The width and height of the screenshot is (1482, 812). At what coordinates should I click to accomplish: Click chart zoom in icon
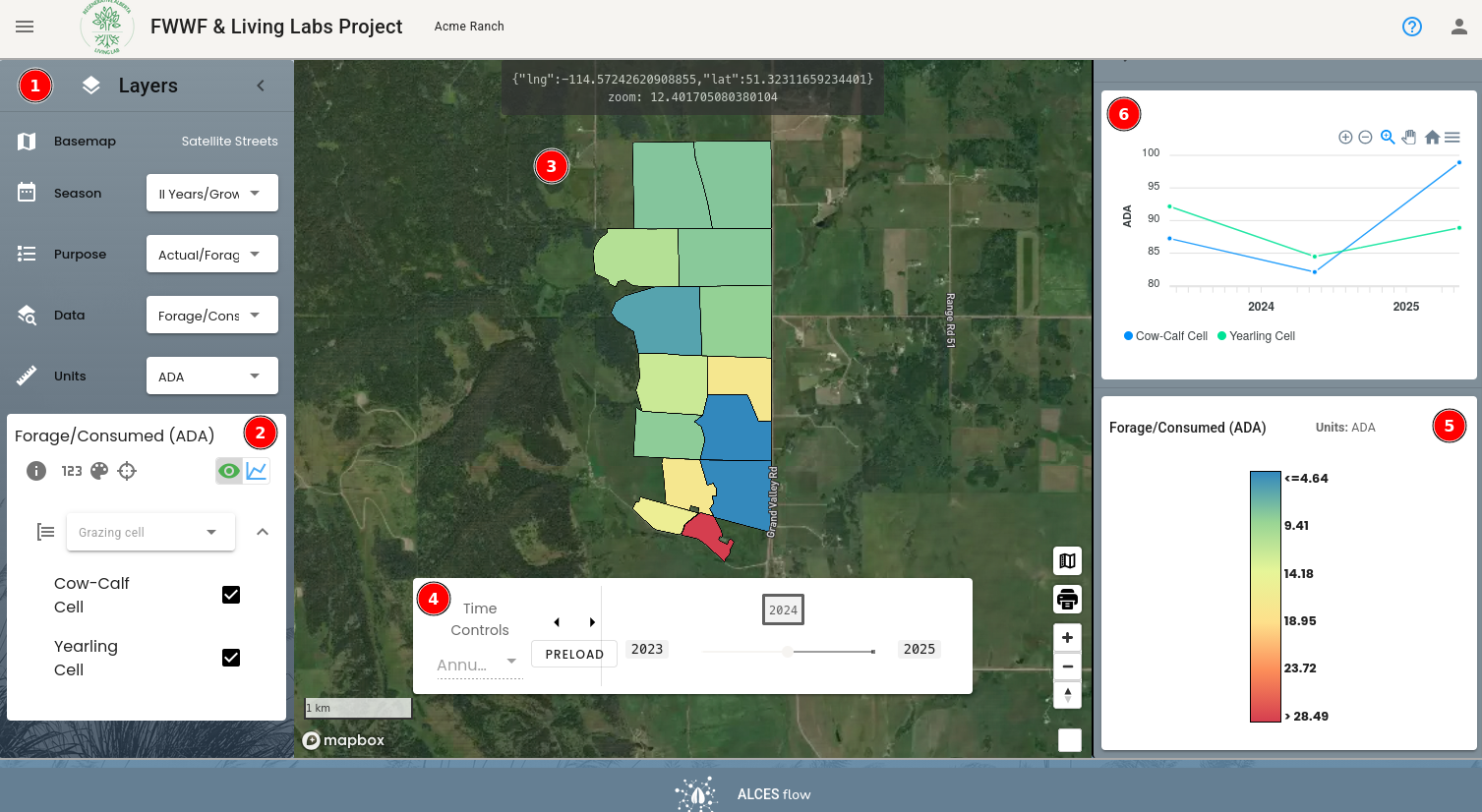pyautogui.click(x=1345, y=137)
